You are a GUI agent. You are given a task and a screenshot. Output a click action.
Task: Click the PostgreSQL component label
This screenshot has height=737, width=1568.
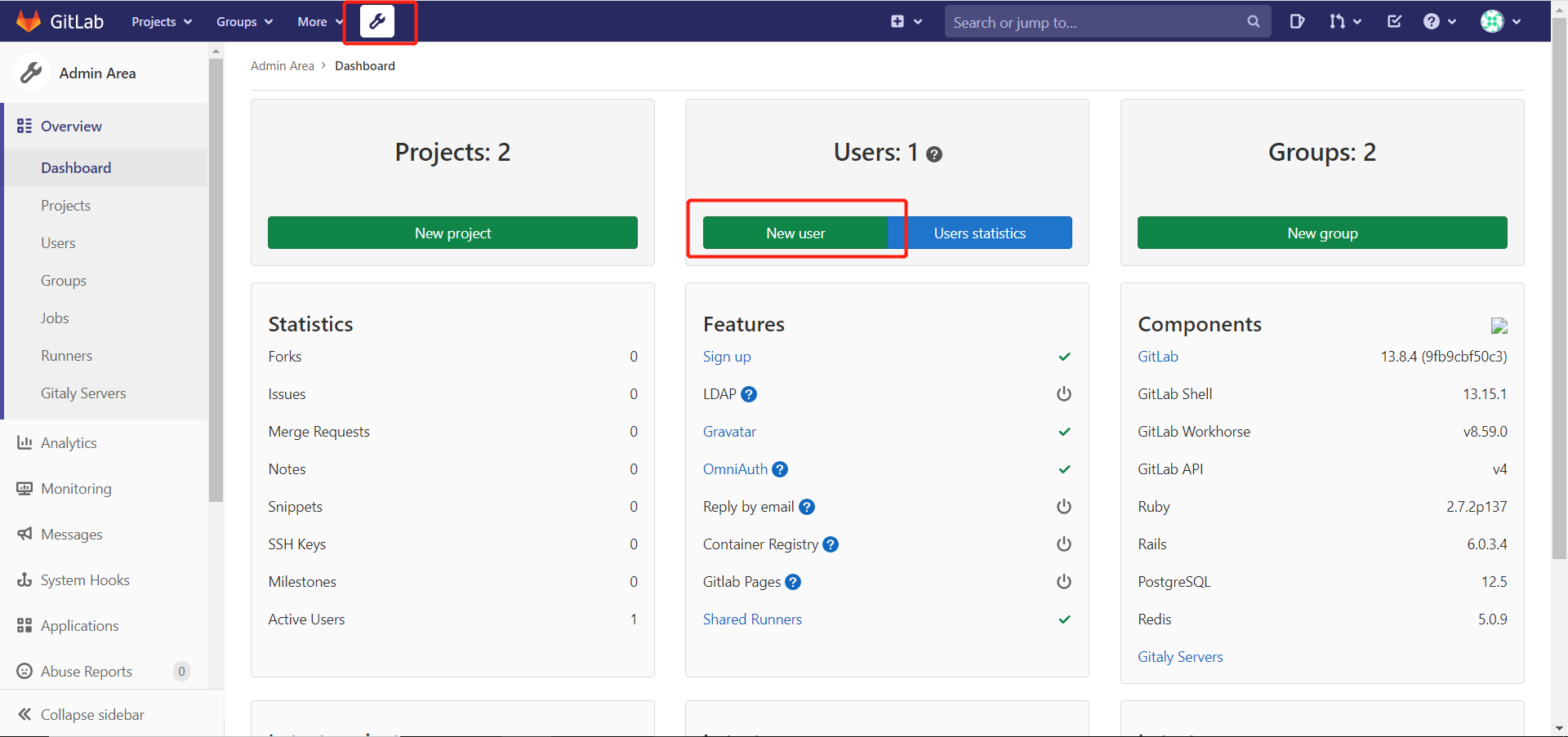pos(1174,582)
